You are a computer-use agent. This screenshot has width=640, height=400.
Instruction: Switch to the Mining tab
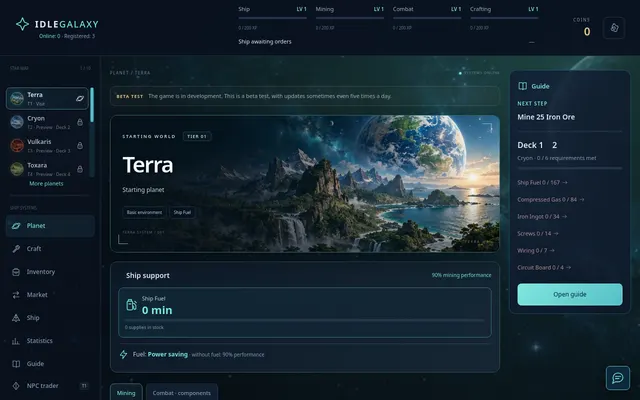tap(126, 393)
